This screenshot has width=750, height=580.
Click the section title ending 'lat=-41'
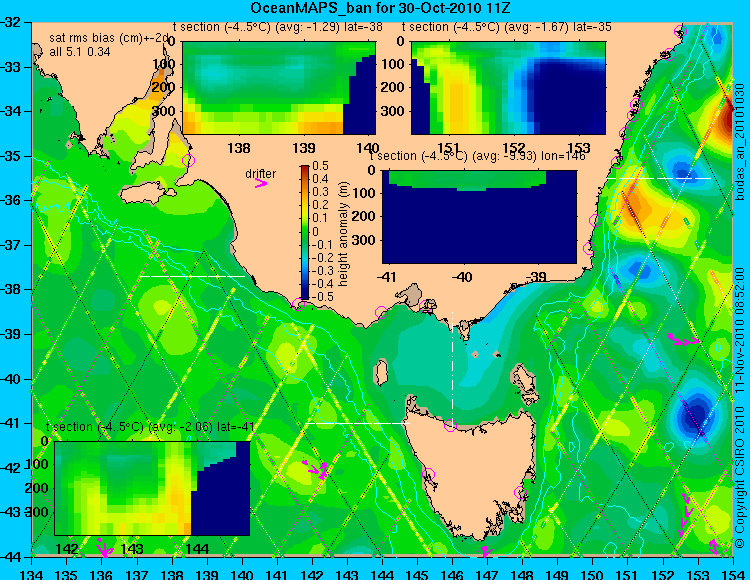coord(150,427)
